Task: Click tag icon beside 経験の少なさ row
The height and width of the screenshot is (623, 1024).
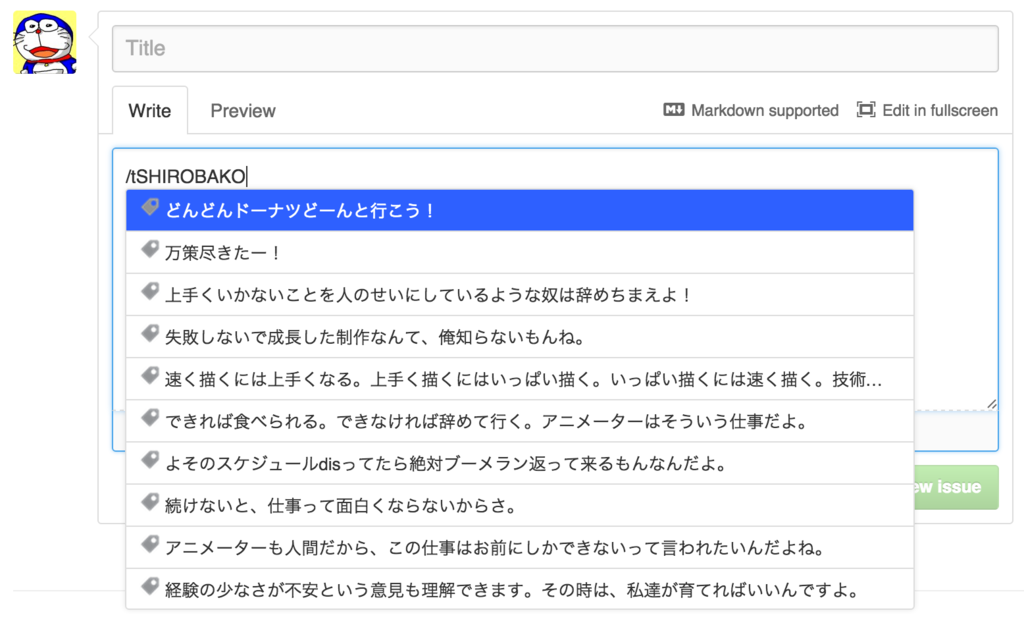Action: click(x=150, y=586)
